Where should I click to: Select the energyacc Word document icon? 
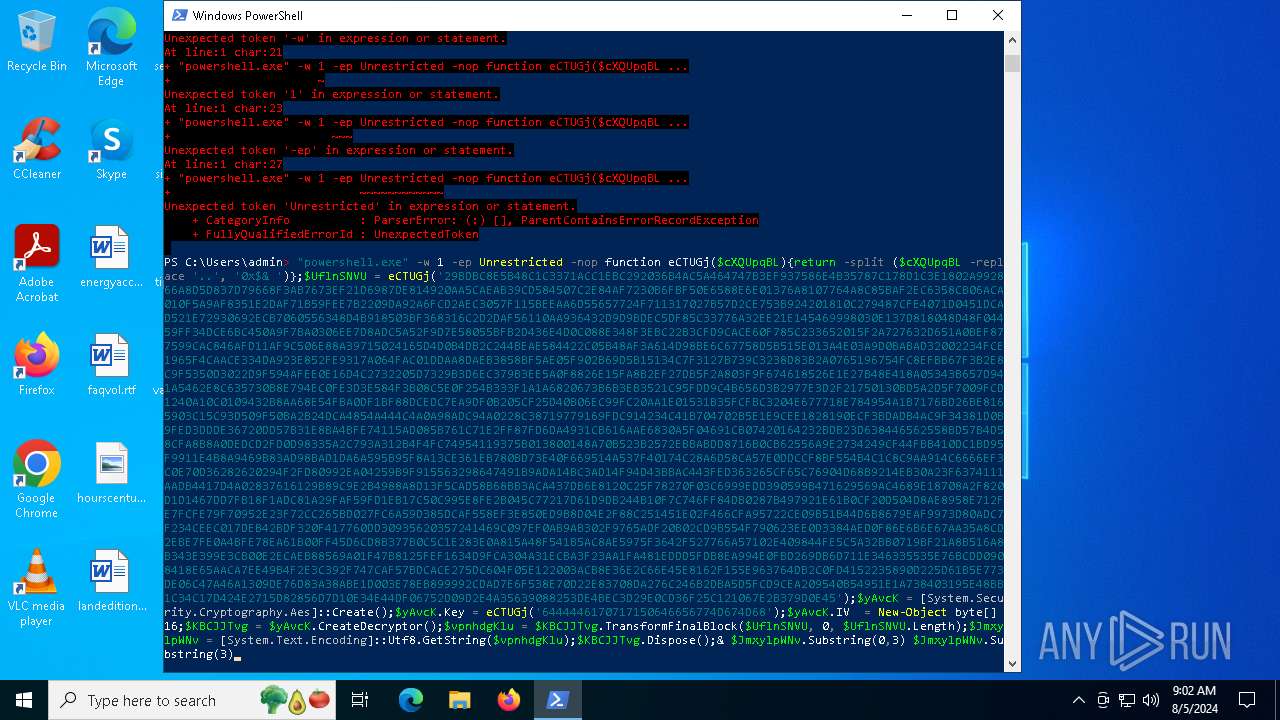(x=111, y=257)
